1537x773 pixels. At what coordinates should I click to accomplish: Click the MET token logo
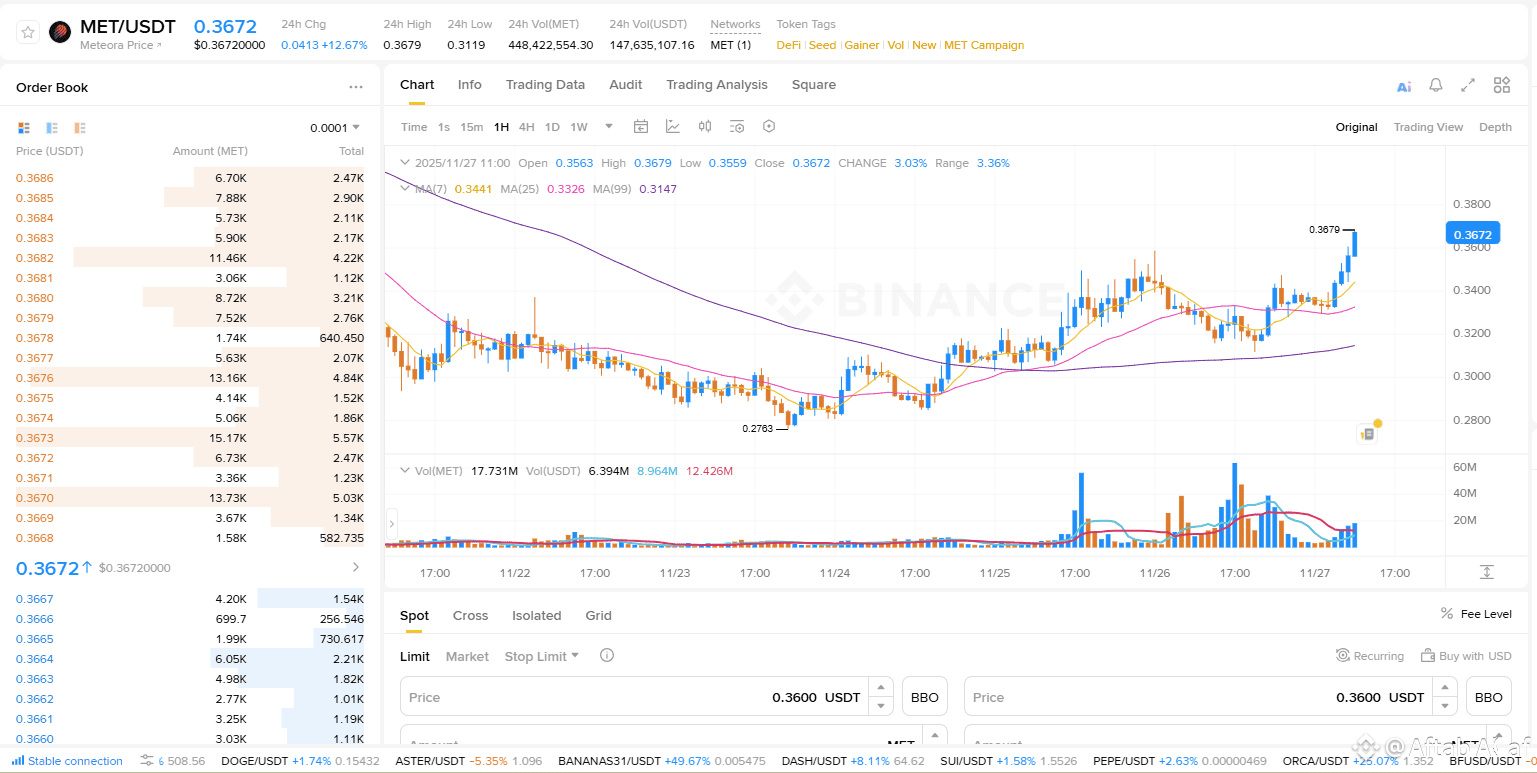pyautogui.click(x=60, y=33)
